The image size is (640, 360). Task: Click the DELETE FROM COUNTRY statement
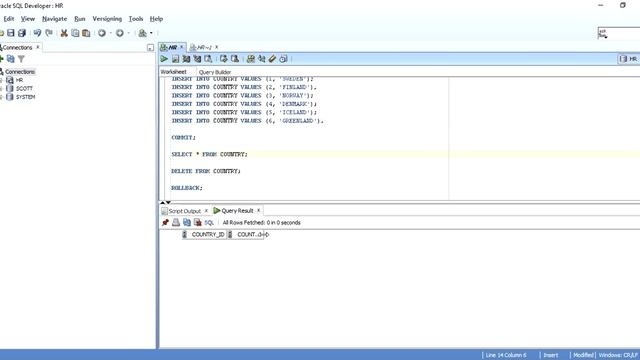(x=206, y=171)
